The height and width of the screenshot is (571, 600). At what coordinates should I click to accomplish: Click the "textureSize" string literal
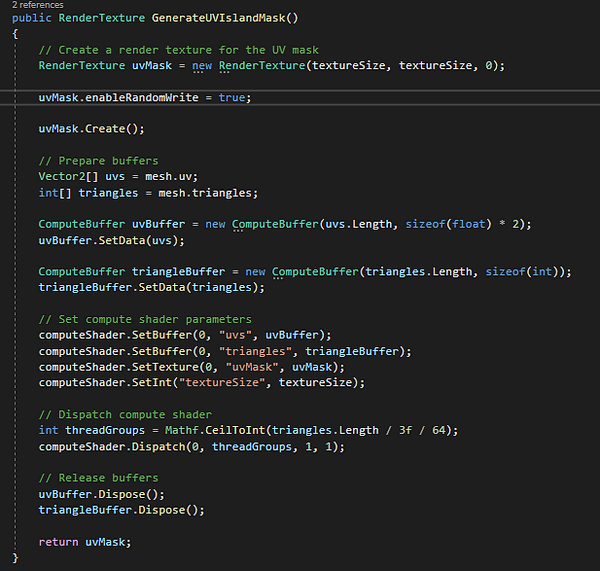pyautogui.click(x=222, y=382)
